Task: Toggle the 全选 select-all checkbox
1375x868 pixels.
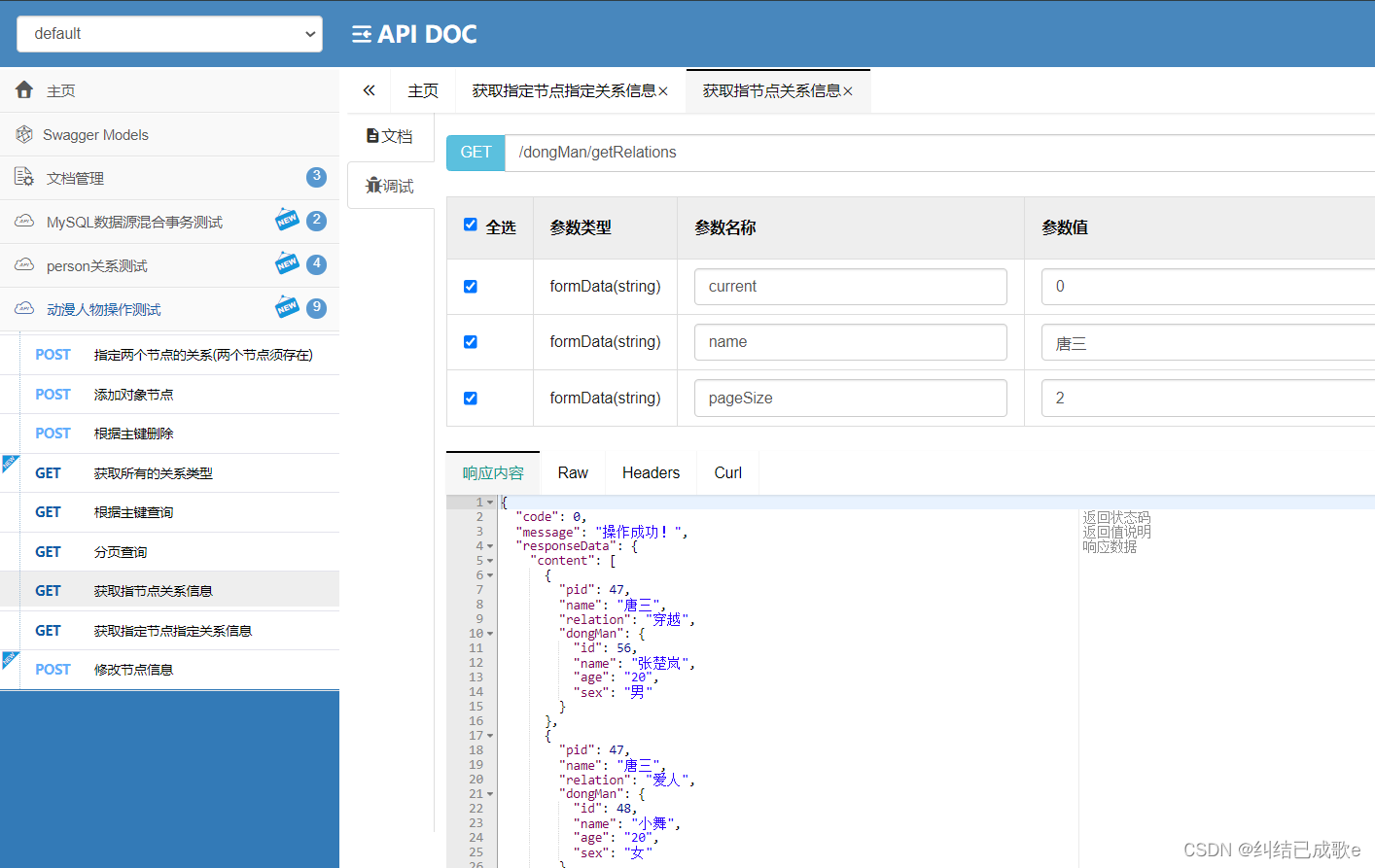Action: point(471,225)
